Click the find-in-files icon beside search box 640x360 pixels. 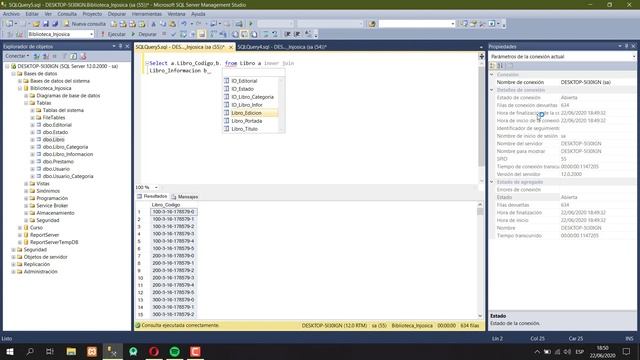[x=372, y=24]
